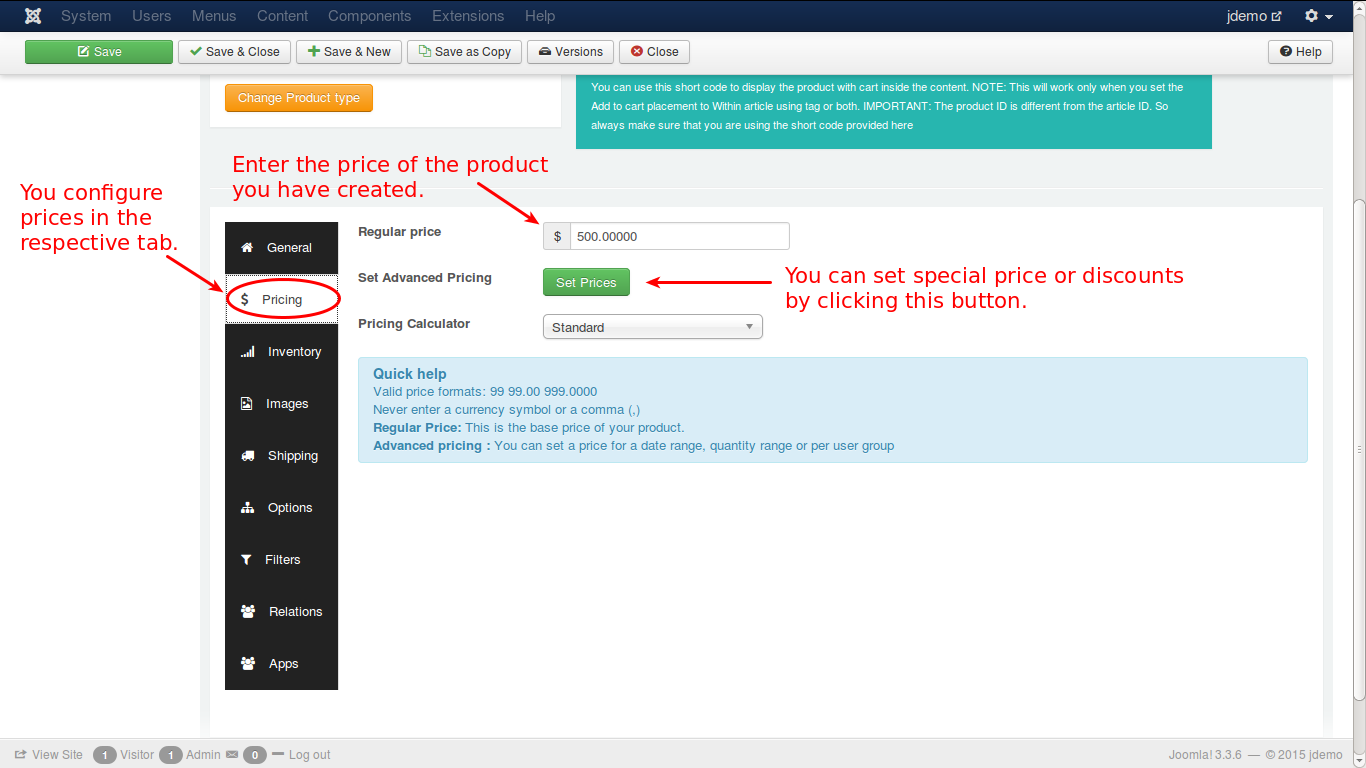Click the Change Product type button

tap(298, 98)
